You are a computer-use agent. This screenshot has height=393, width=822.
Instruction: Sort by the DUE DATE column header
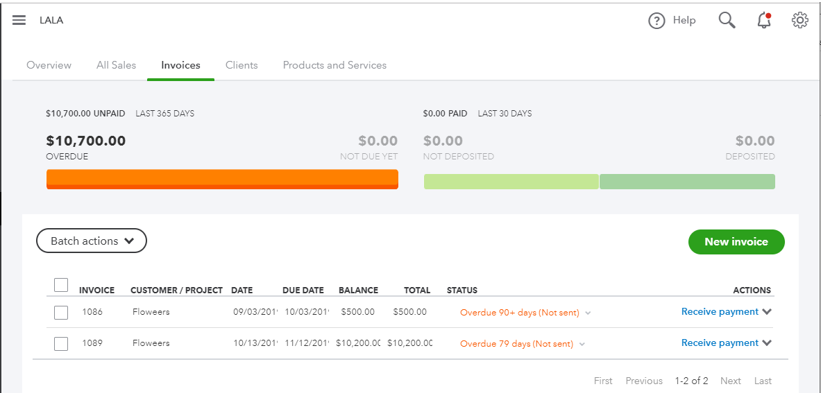pyautogui.click(x=303, y=290)
